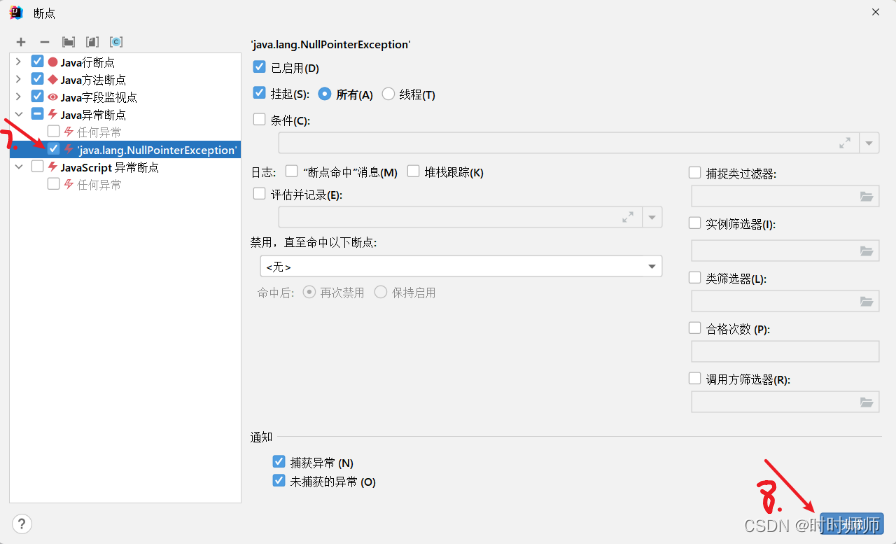
Task: Browse folder icon for 捕捉类过滤器 field
Action: click(866, 197)
